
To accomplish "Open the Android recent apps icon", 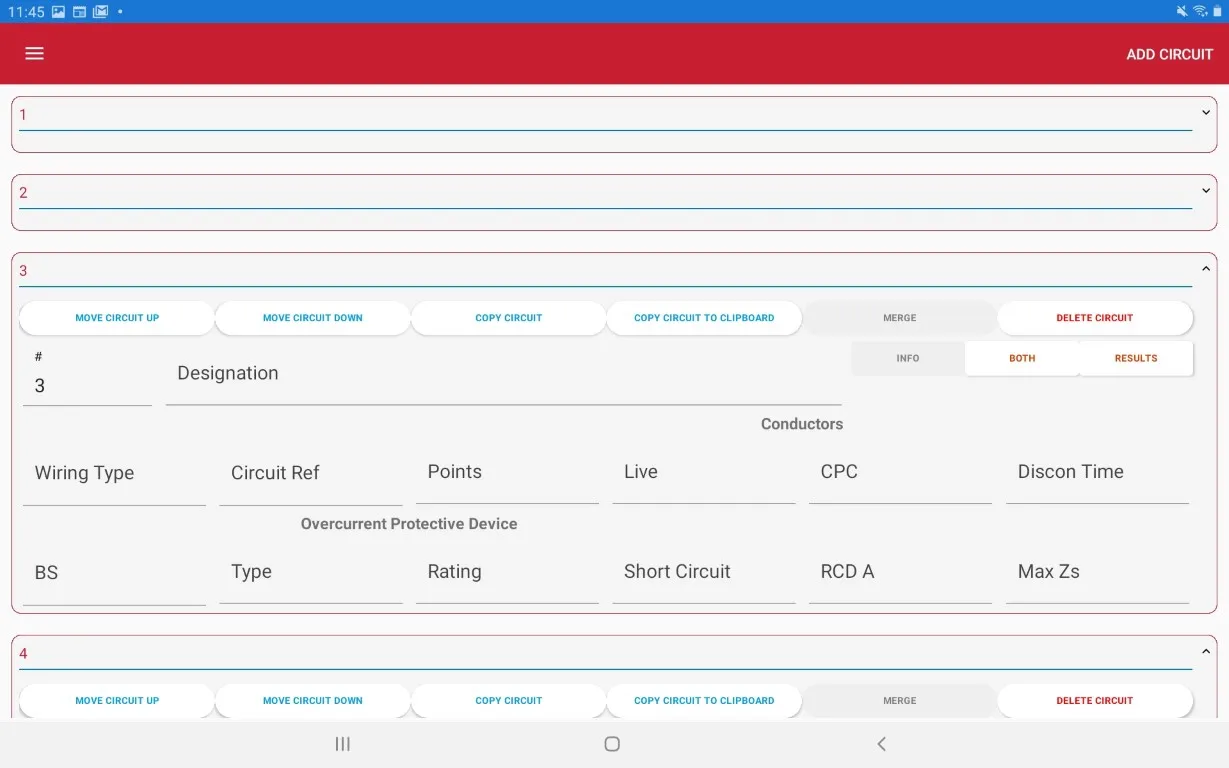I will pos(343,744).
